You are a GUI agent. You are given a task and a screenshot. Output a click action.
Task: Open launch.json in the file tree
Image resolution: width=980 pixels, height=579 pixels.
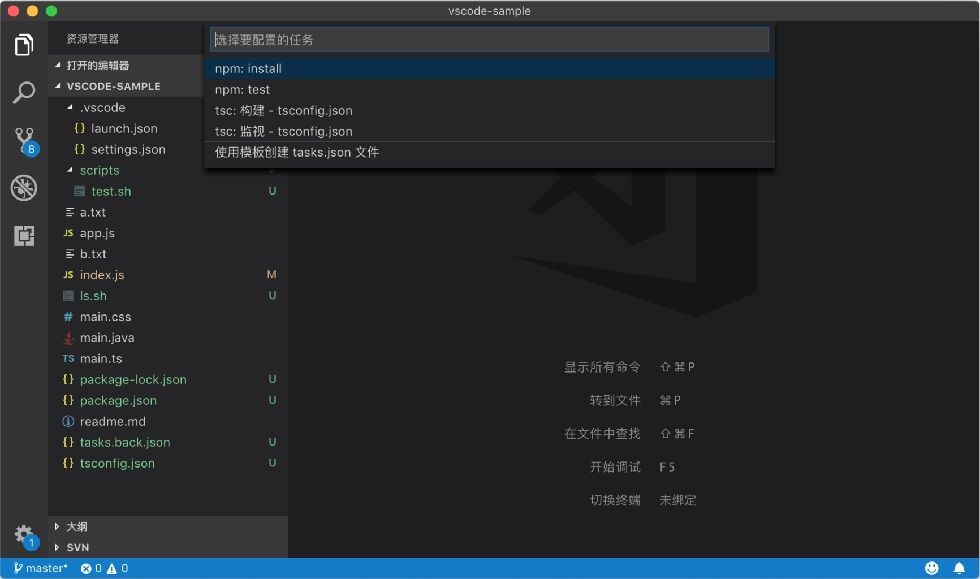[x=124, y=128]
